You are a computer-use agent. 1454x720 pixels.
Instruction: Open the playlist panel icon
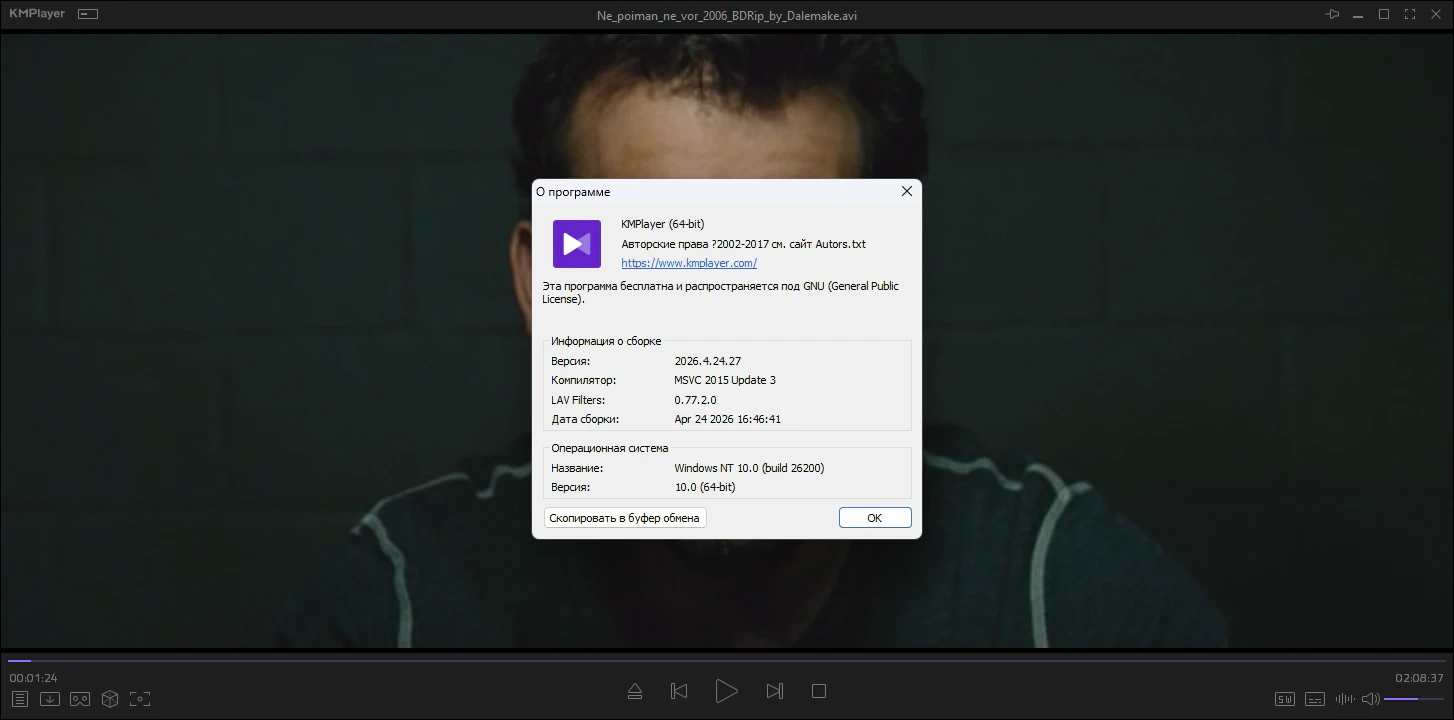[x=20, y=699]
